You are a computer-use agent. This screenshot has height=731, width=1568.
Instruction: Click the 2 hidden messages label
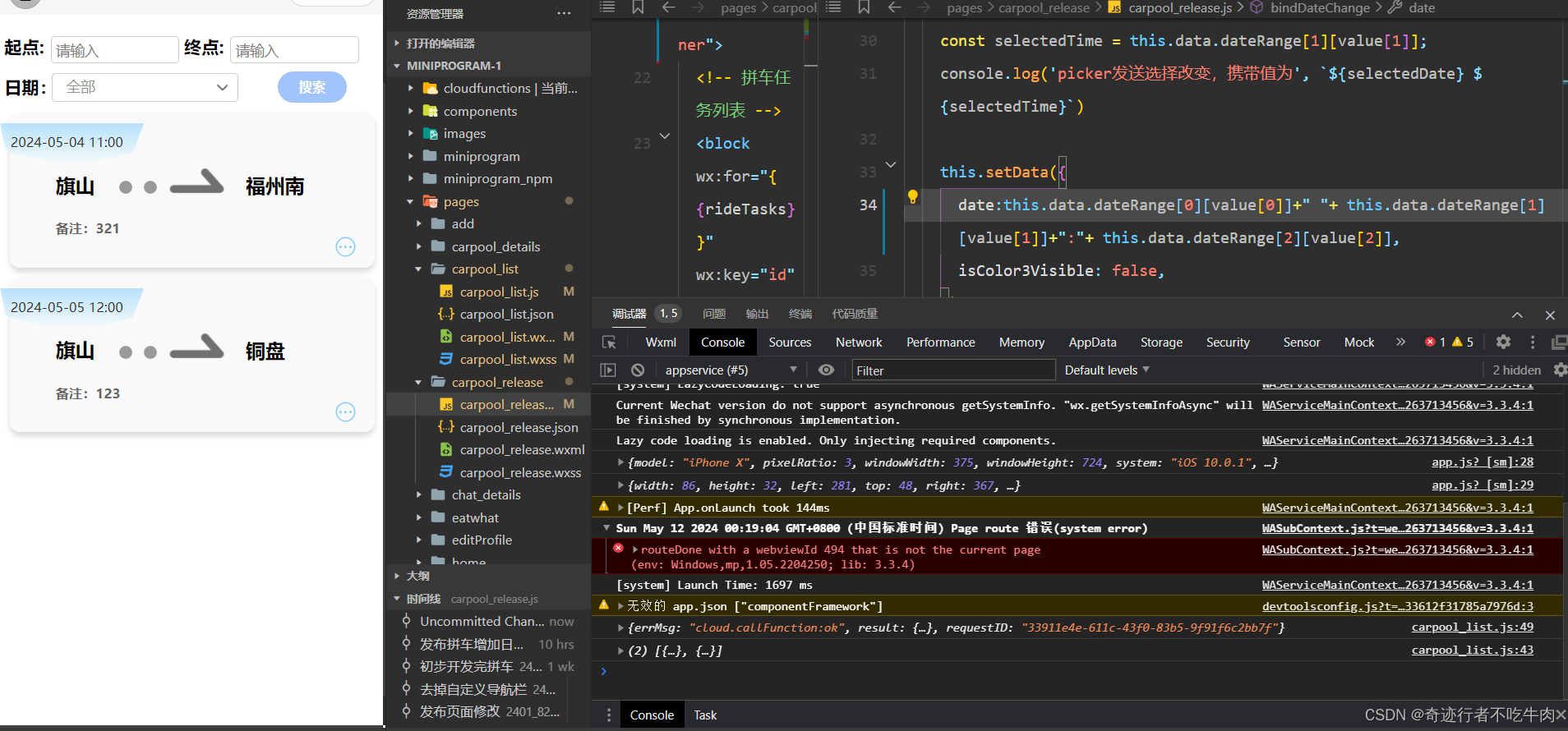[1516, 370]
